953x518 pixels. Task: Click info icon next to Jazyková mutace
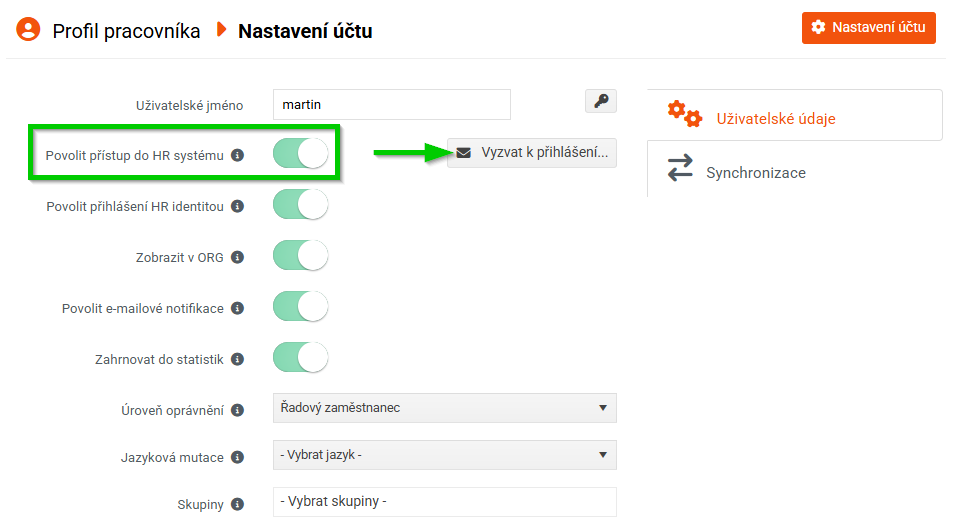pos(237,457)
